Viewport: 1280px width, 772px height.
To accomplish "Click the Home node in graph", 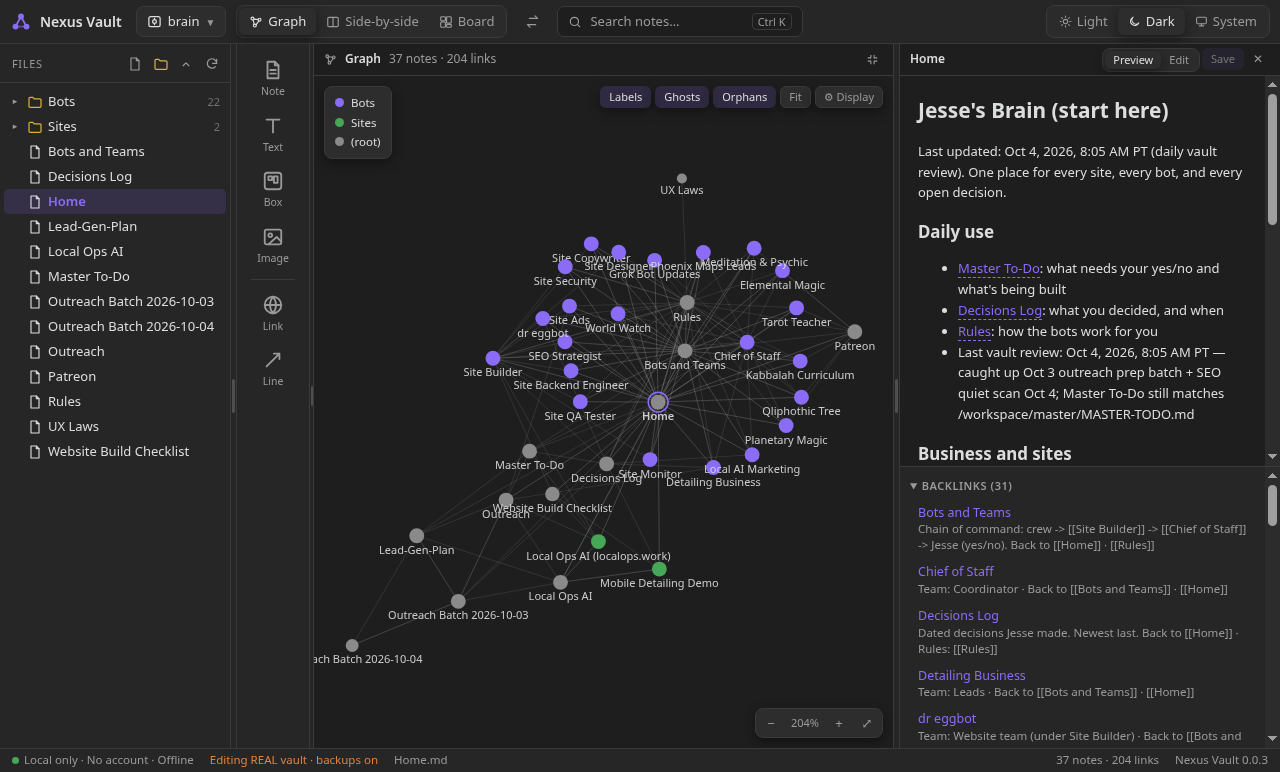I will pos(658,402).
